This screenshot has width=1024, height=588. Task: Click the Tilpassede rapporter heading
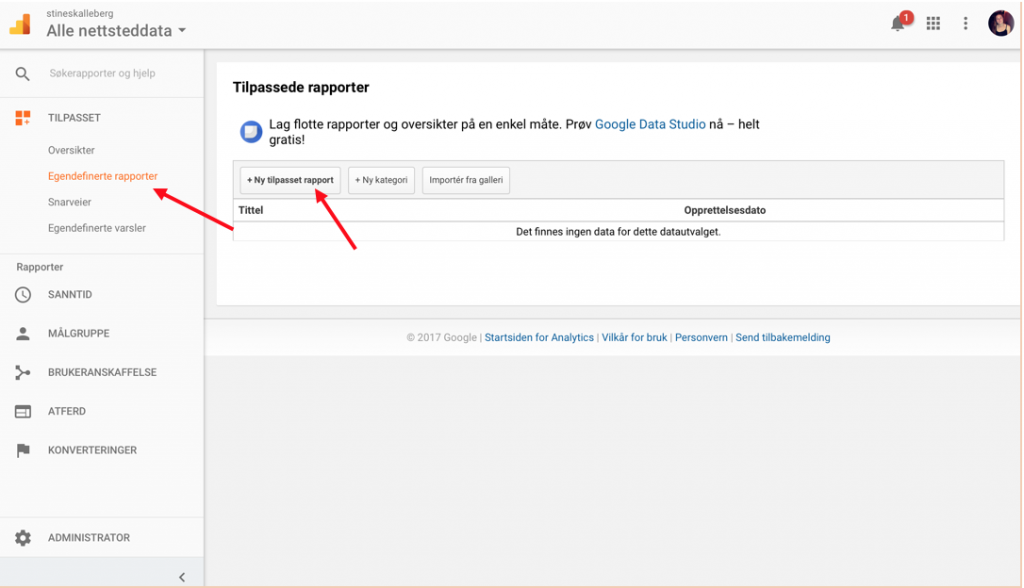(301, 88)
